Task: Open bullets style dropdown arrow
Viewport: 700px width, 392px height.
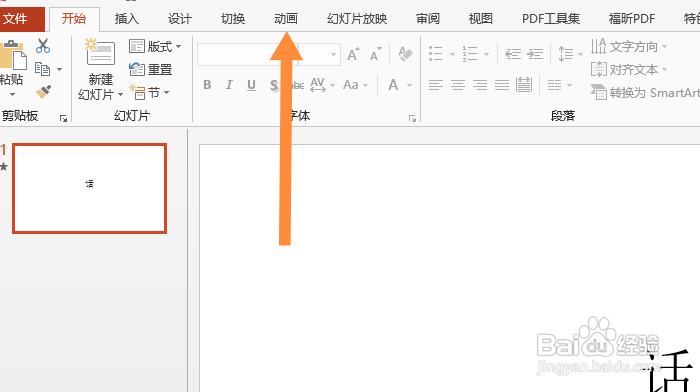Action: (452, 54)
